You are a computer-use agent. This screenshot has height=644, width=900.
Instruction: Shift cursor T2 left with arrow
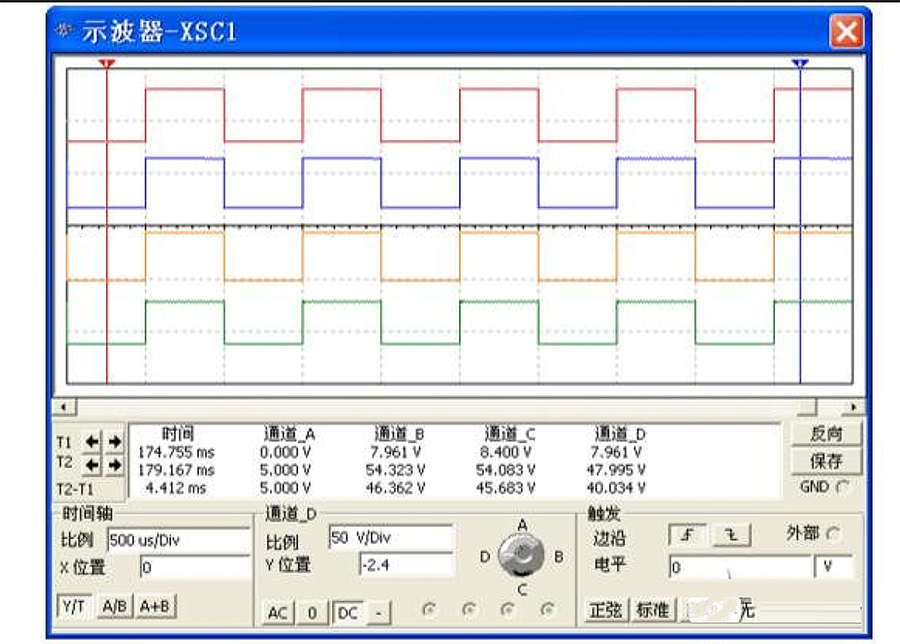pos(93,465)
